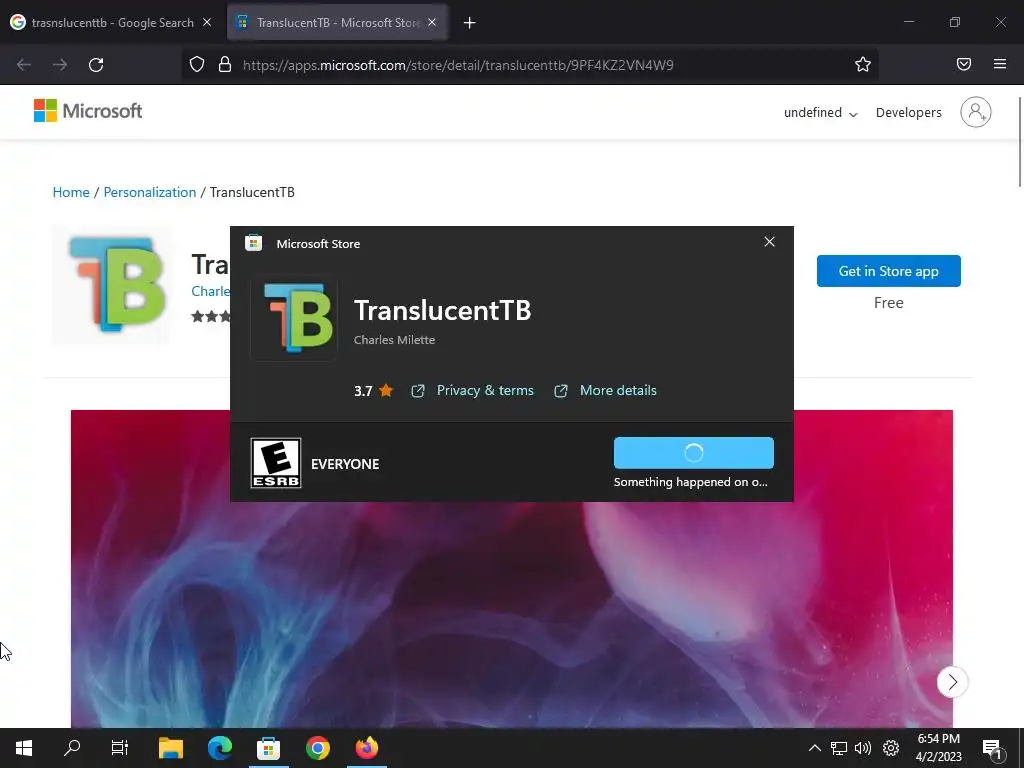Image resolution: width=1024 pixels, height=768 pixels.
Task: Click the Microsoft logo in page header
Action: [88, 111]
